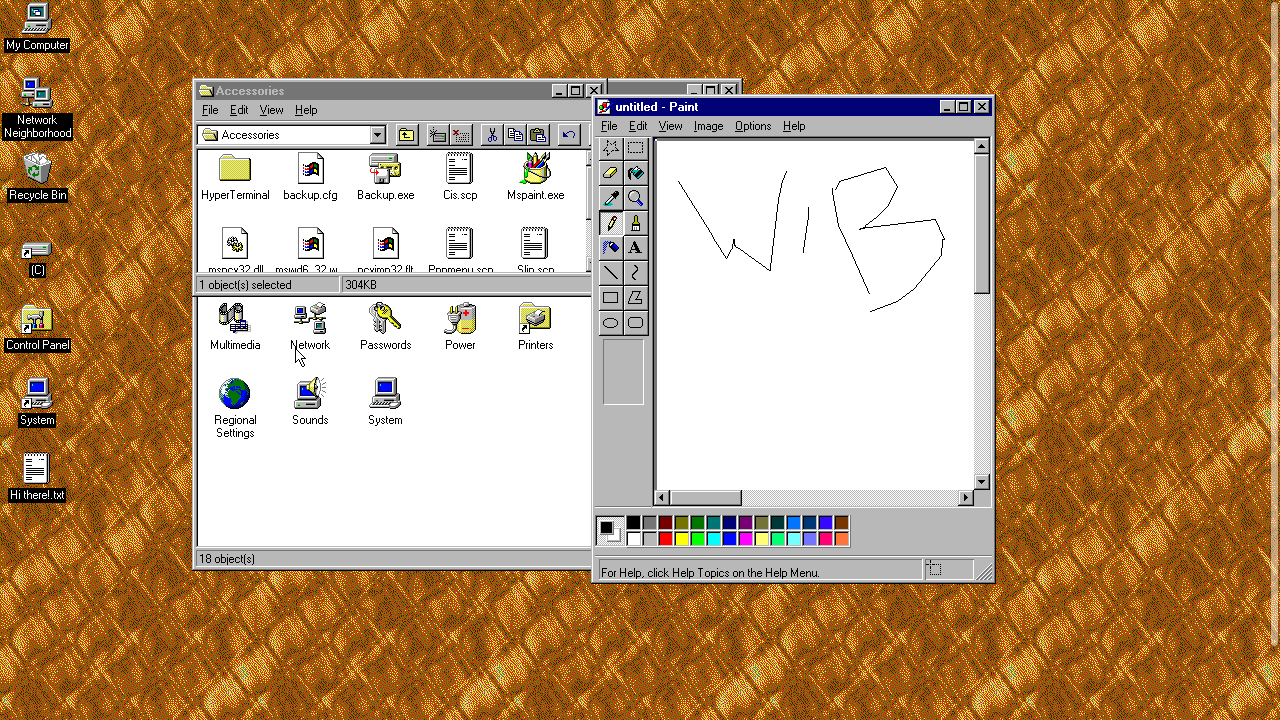Viewport: 1280px width, 720px height.
Task: Select the Text tool marked A
Action: point(635,248)
